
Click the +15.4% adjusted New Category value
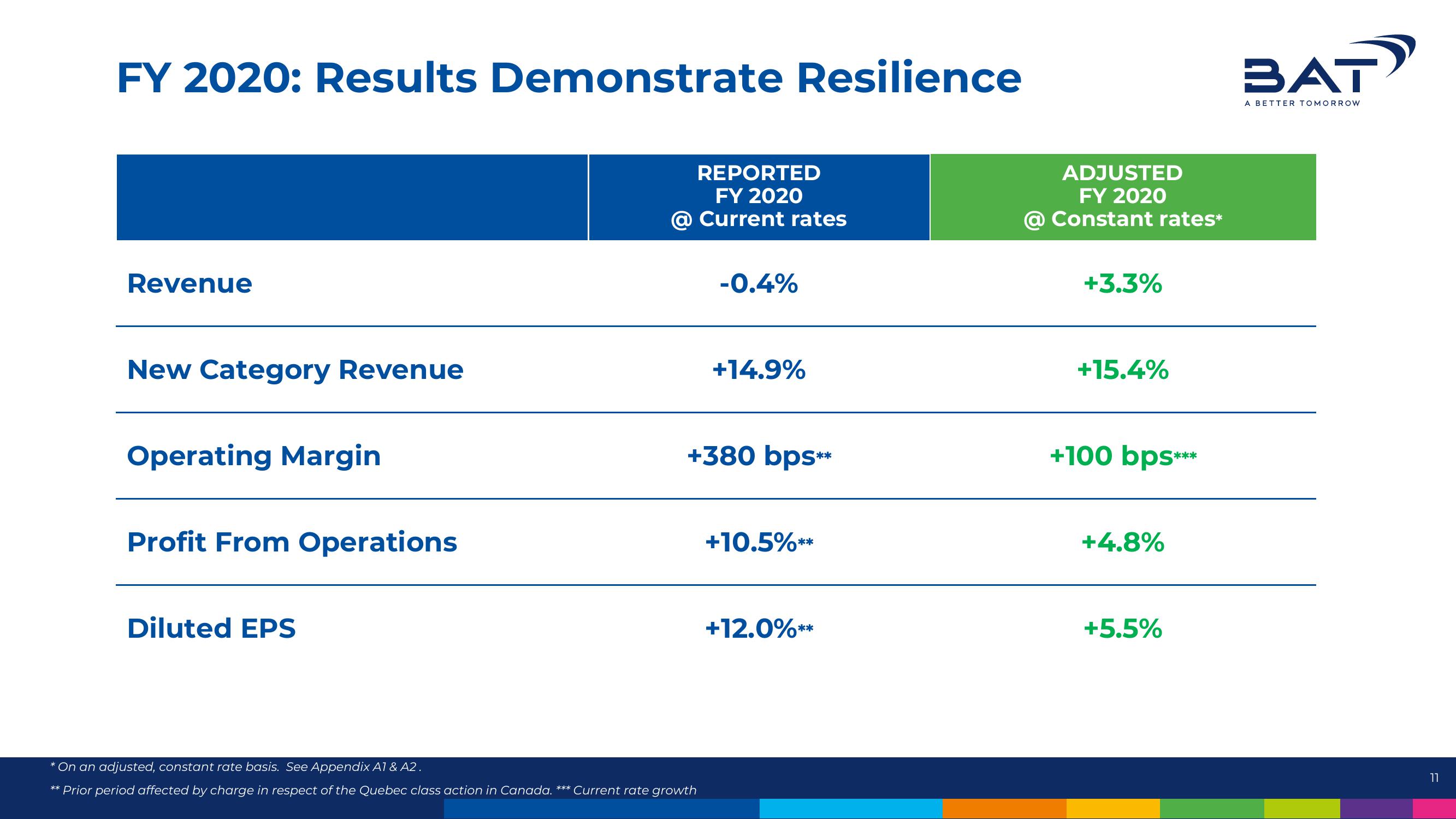pyautogui.click(x=1122, y=370)
